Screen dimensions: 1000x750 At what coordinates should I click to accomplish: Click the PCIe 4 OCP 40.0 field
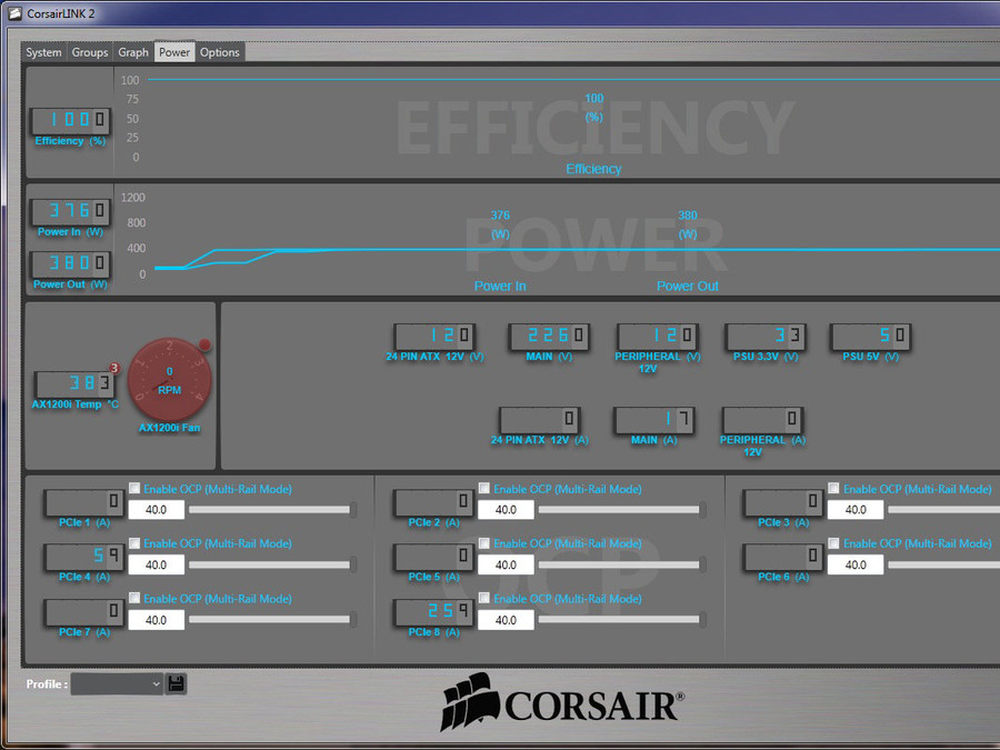[156, 564]
